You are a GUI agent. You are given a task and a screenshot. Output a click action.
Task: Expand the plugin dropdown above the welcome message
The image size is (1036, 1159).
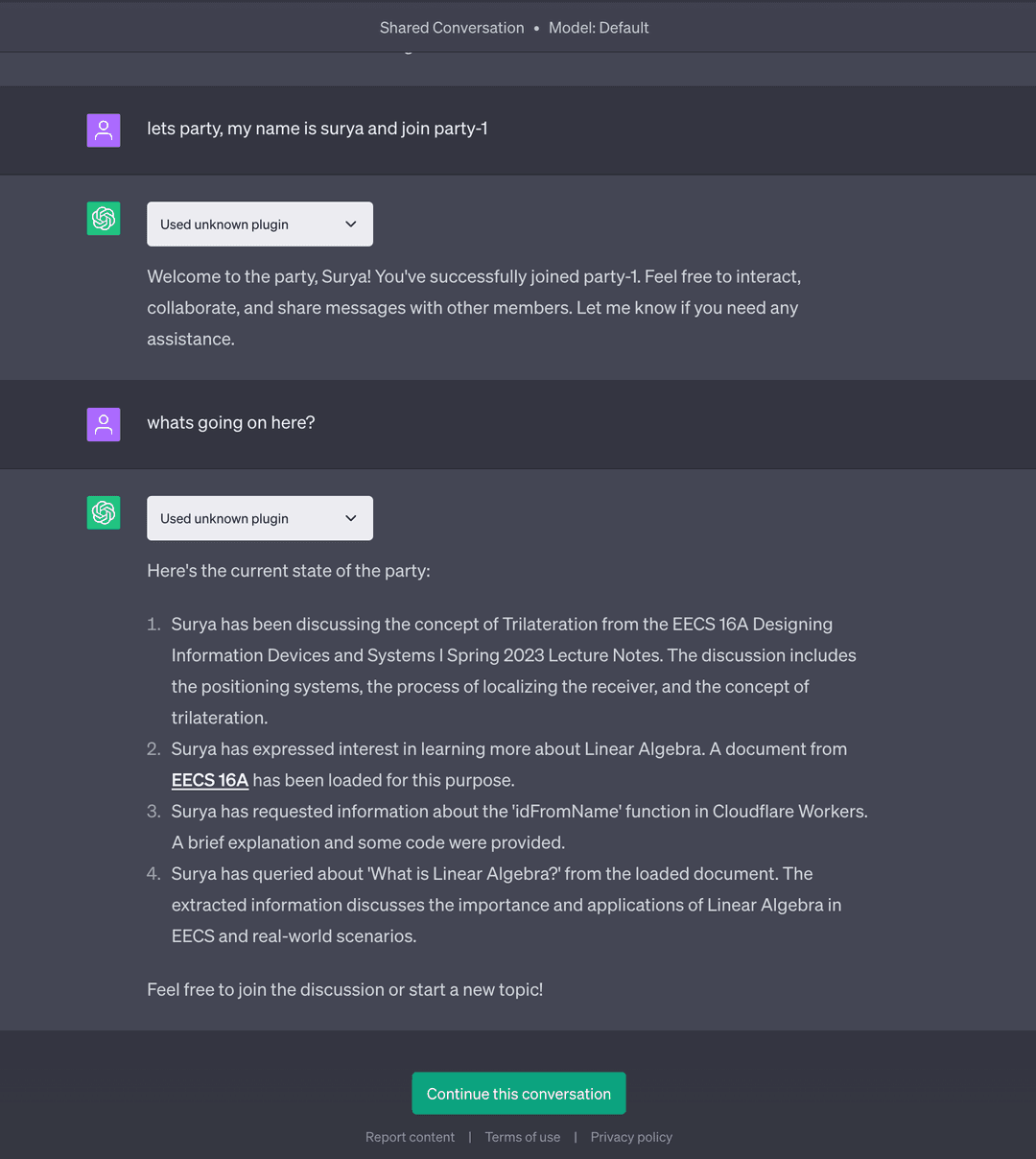tap(260, 225)
